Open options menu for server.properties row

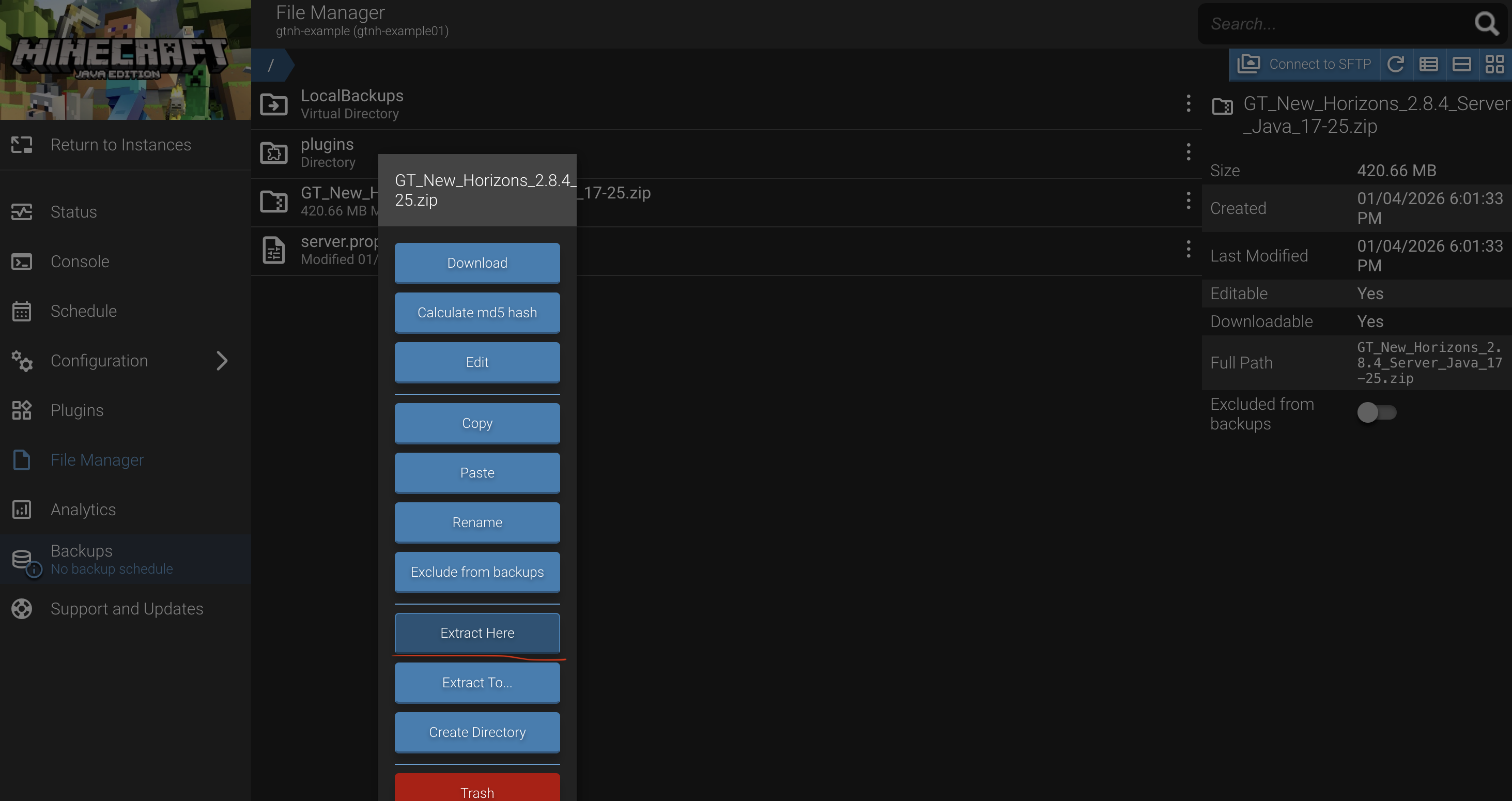[1189, 250]
